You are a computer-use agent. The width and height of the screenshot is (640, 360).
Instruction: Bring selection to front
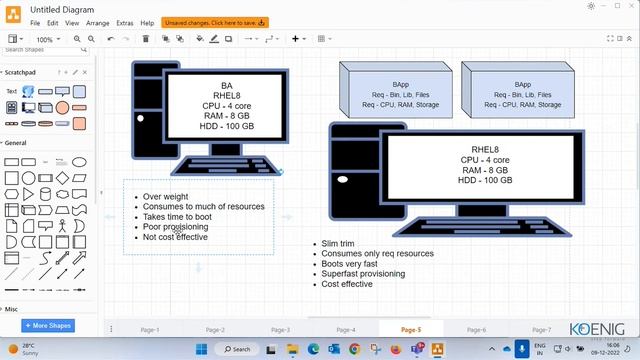pos(165,39)
